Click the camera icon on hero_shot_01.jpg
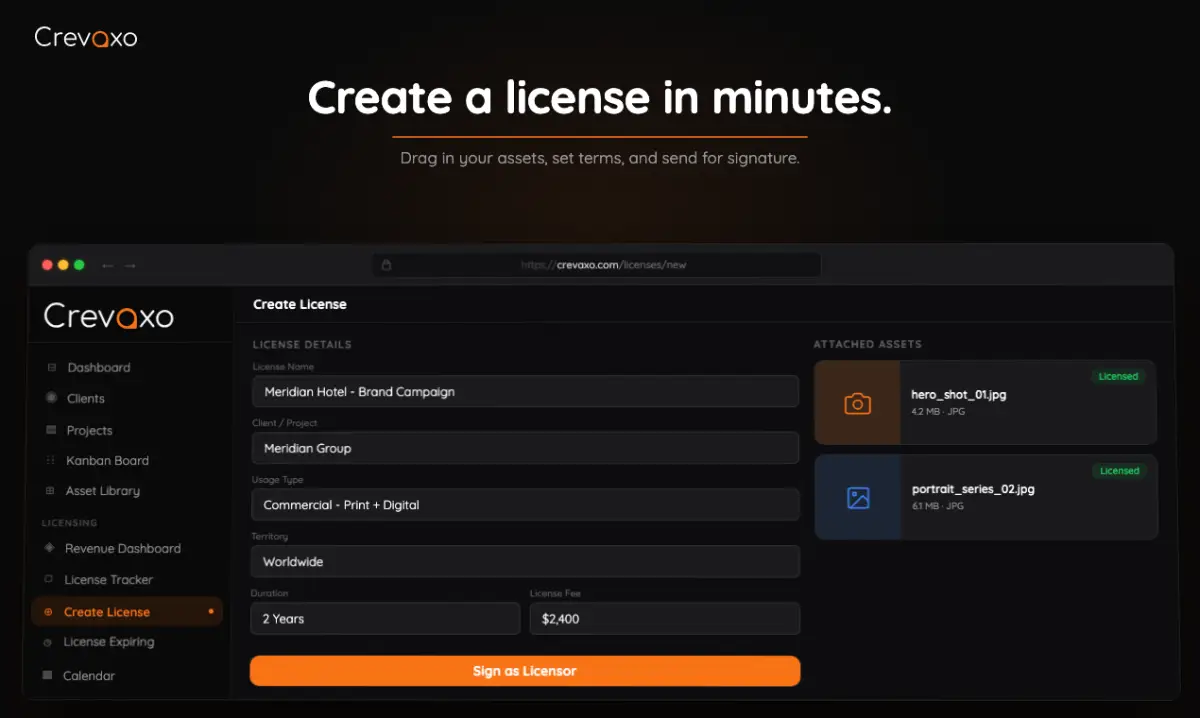1200x718 pixels. pos(857,403)
